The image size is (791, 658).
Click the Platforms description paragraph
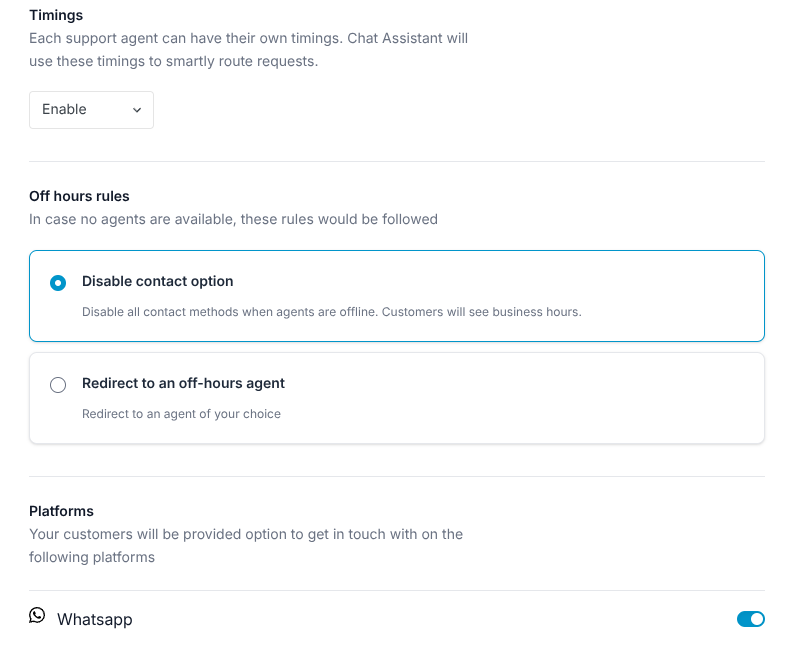coord(245,545)
